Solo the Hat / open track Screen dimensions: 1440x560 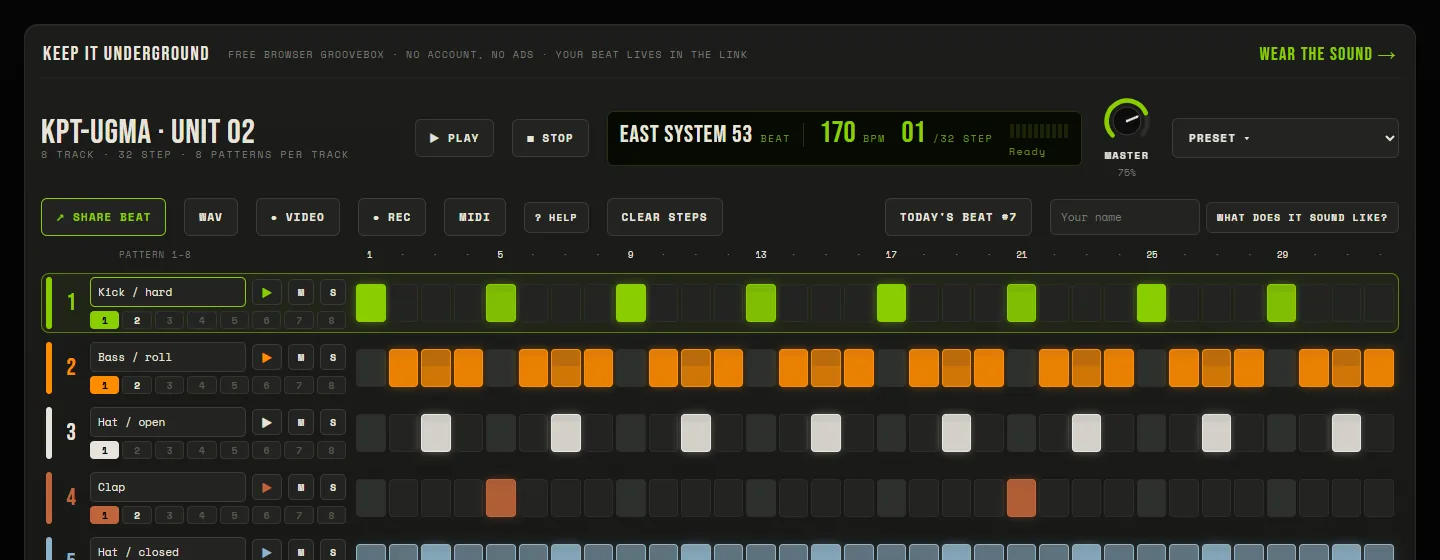point(333,422)
